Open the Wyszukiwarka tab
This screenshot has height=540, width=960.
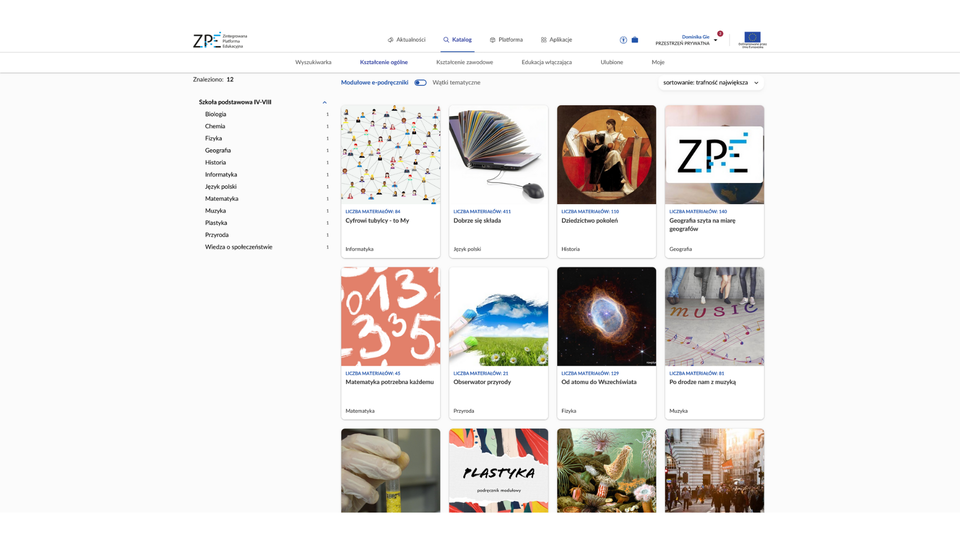click(313, 62)
